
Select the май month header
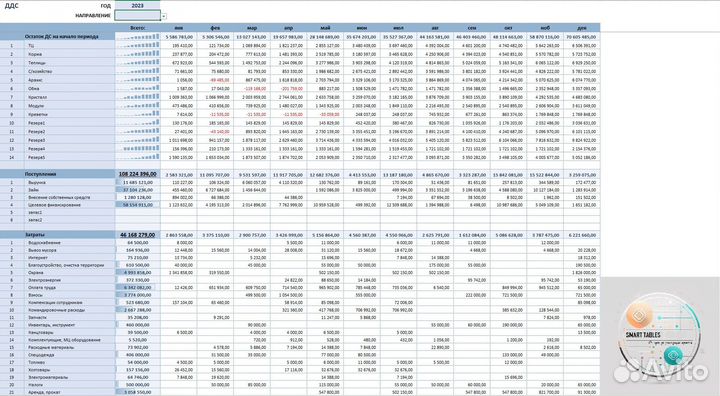pos(325,28)
